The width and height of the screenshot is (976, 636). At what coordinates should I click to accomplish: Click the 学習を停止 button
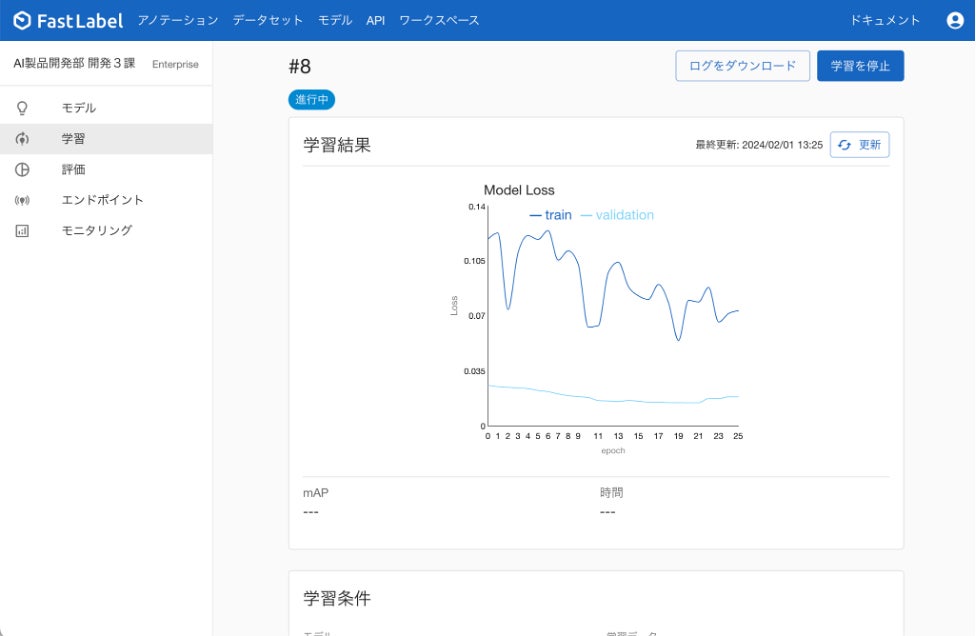(860, 66)
